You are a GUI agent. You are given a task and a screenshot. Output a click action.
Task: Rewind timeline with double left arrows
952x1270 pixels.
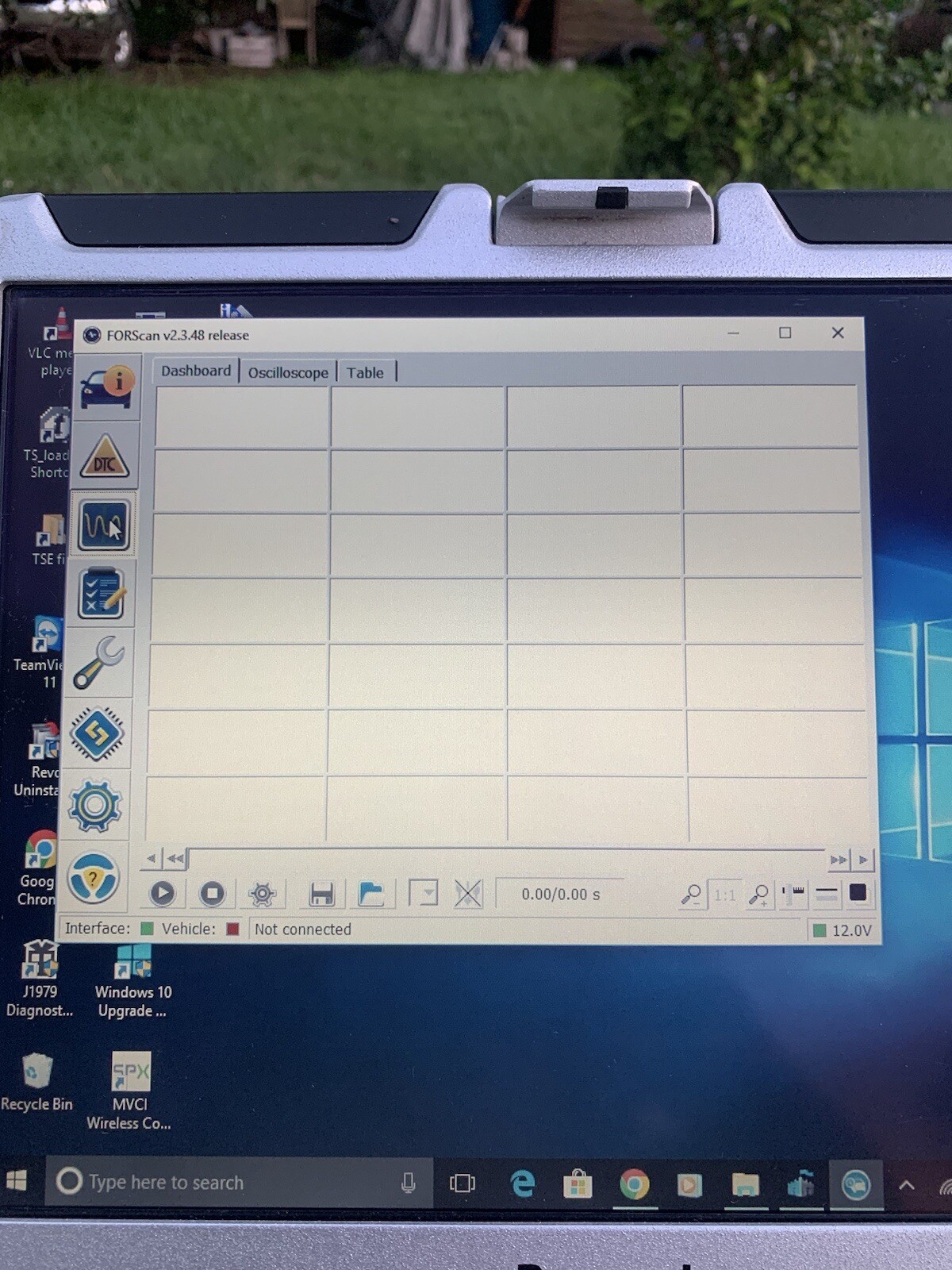(175, 858)
